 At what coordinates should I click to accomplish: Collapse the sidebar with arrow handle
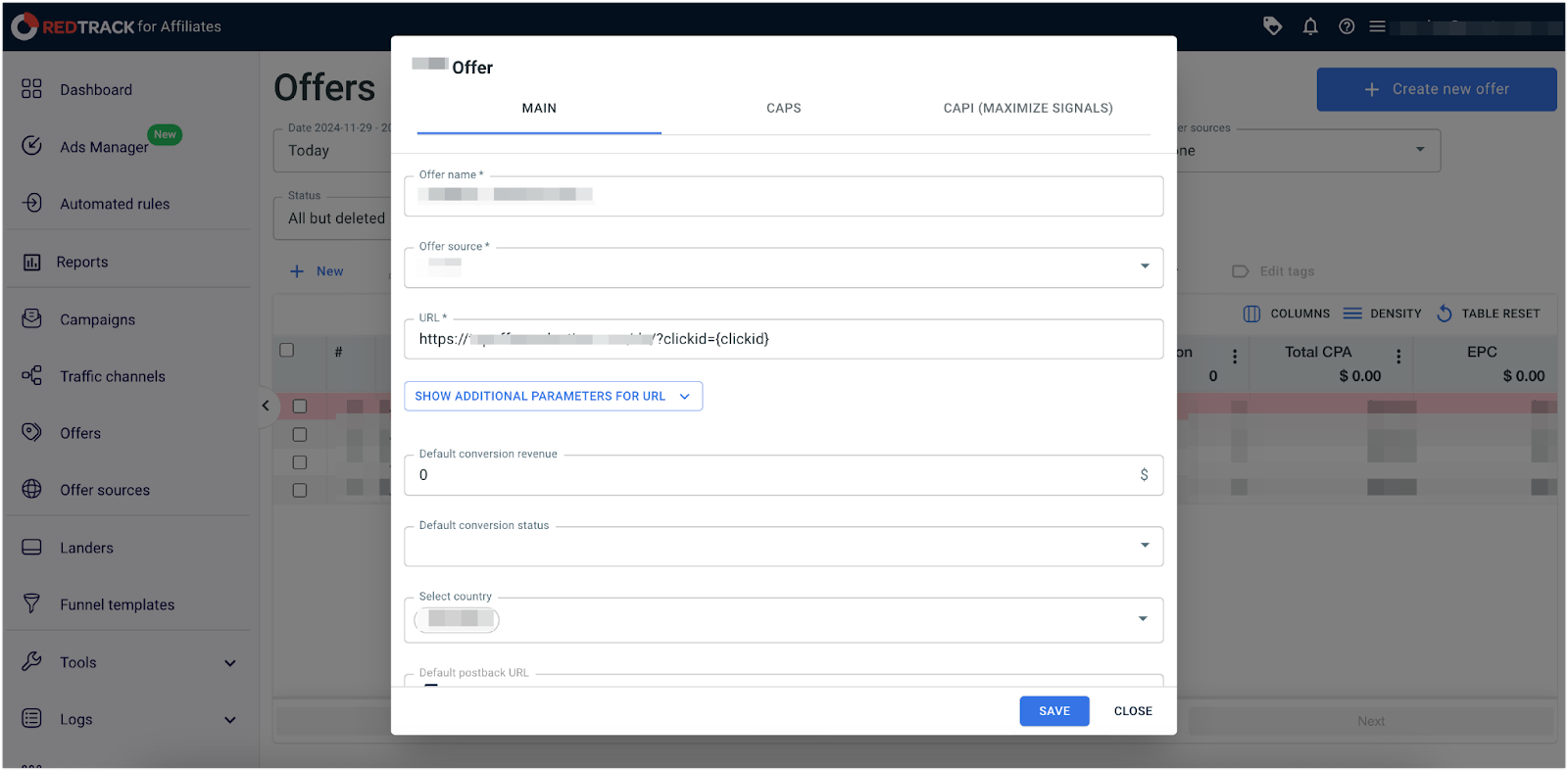[265, 406]
